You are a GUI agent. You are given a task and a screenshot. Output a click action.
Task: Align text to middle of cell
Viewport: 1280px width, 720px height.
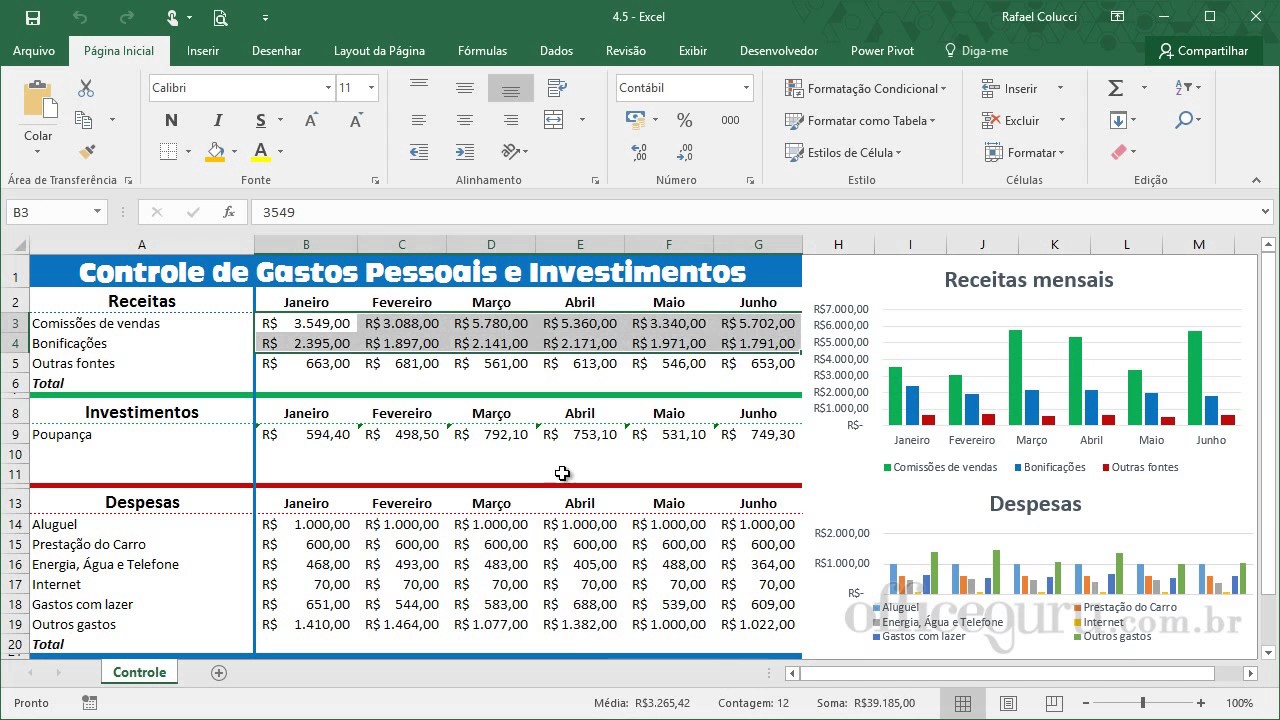point(465,88)
